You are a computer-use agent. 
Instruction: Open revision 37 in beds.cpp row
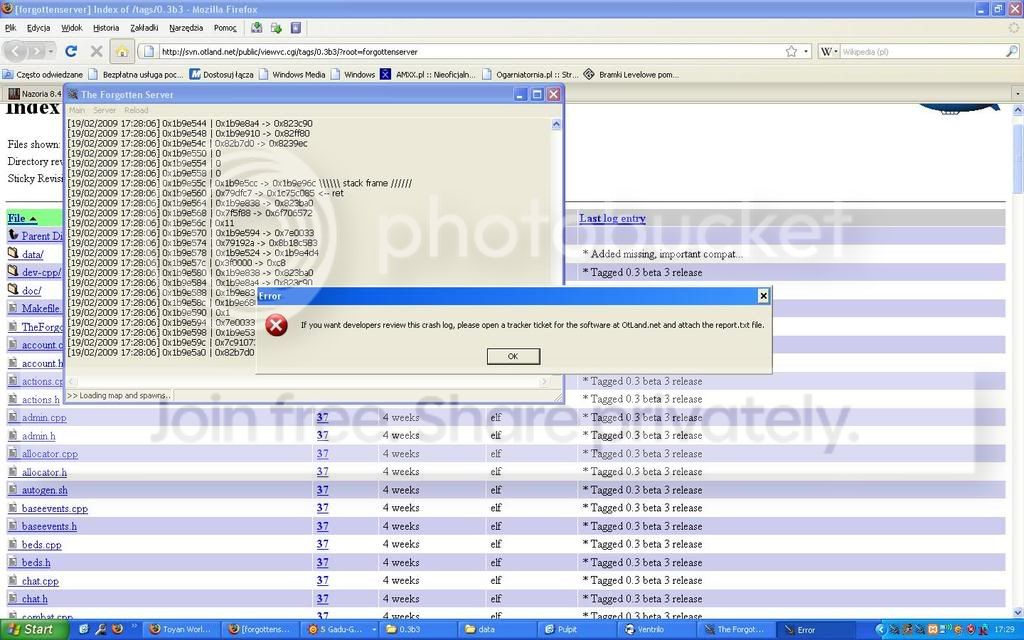click(x=323, y=544)
